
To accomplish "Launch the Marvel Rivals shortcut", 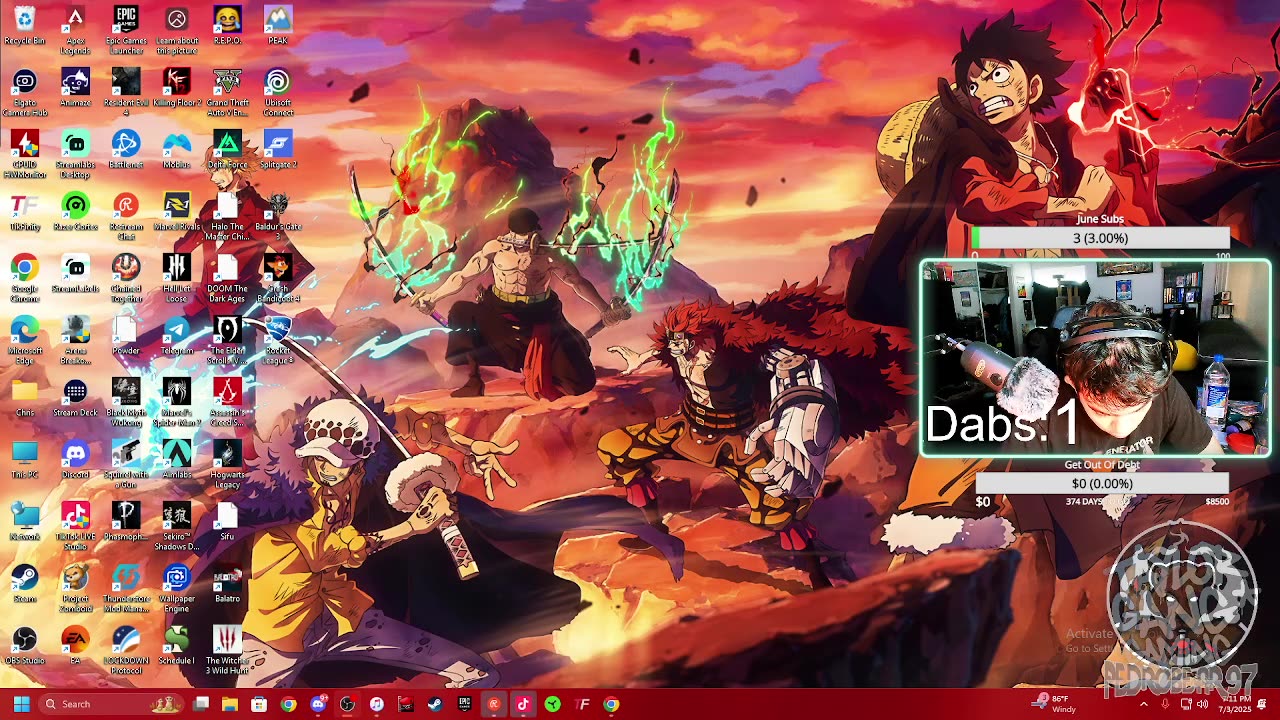I will (177, 211).
